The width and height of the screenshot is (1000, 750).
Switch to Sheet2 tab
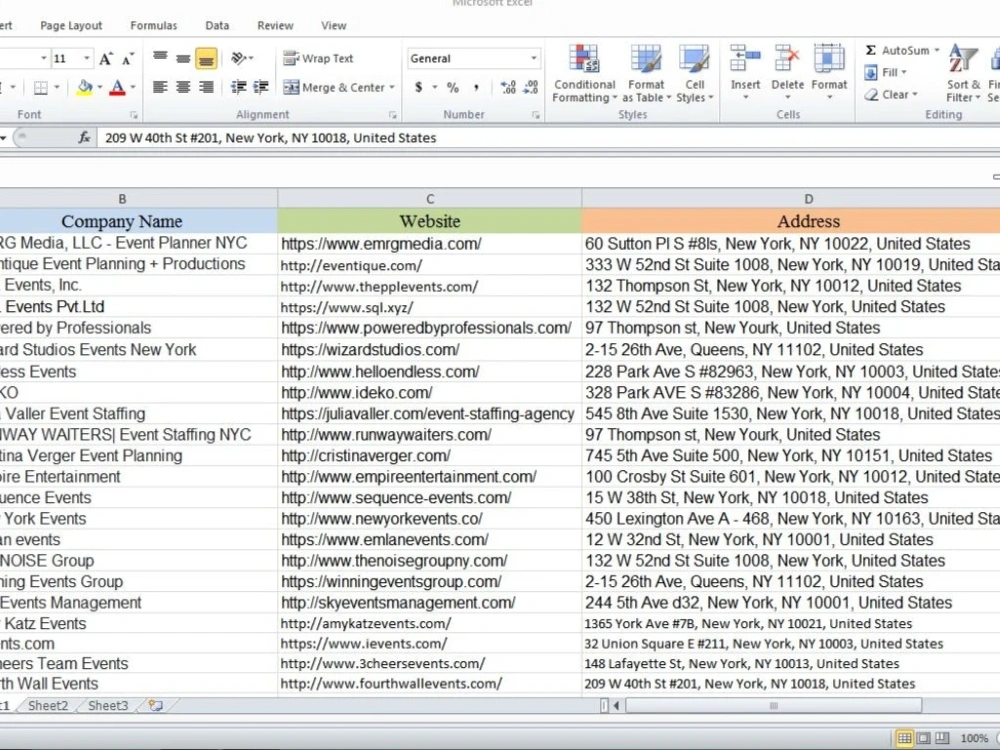48,705
